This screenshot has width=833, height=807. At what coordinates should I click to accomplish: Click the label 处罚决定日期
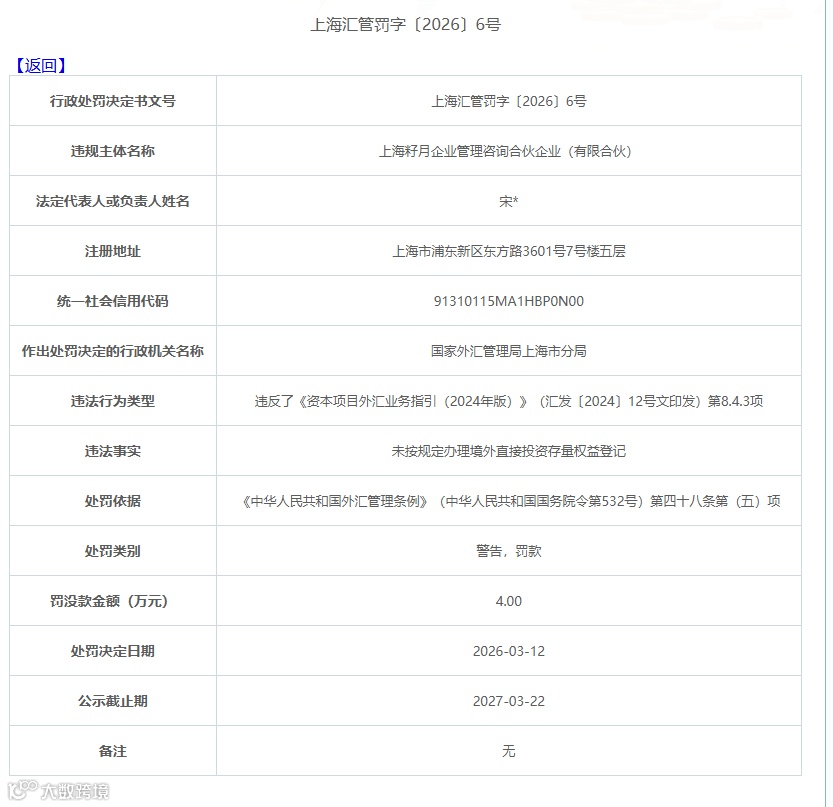[x=113, y=650]
